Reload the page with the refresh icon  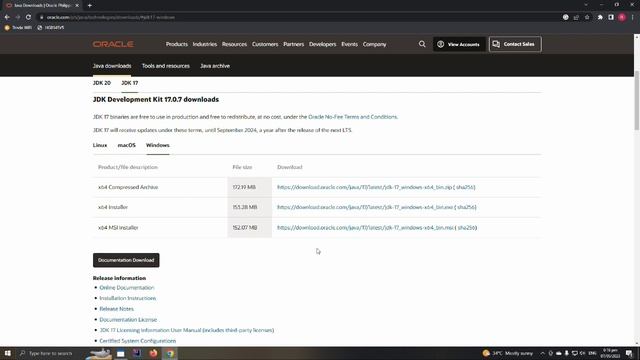(28, 17)
